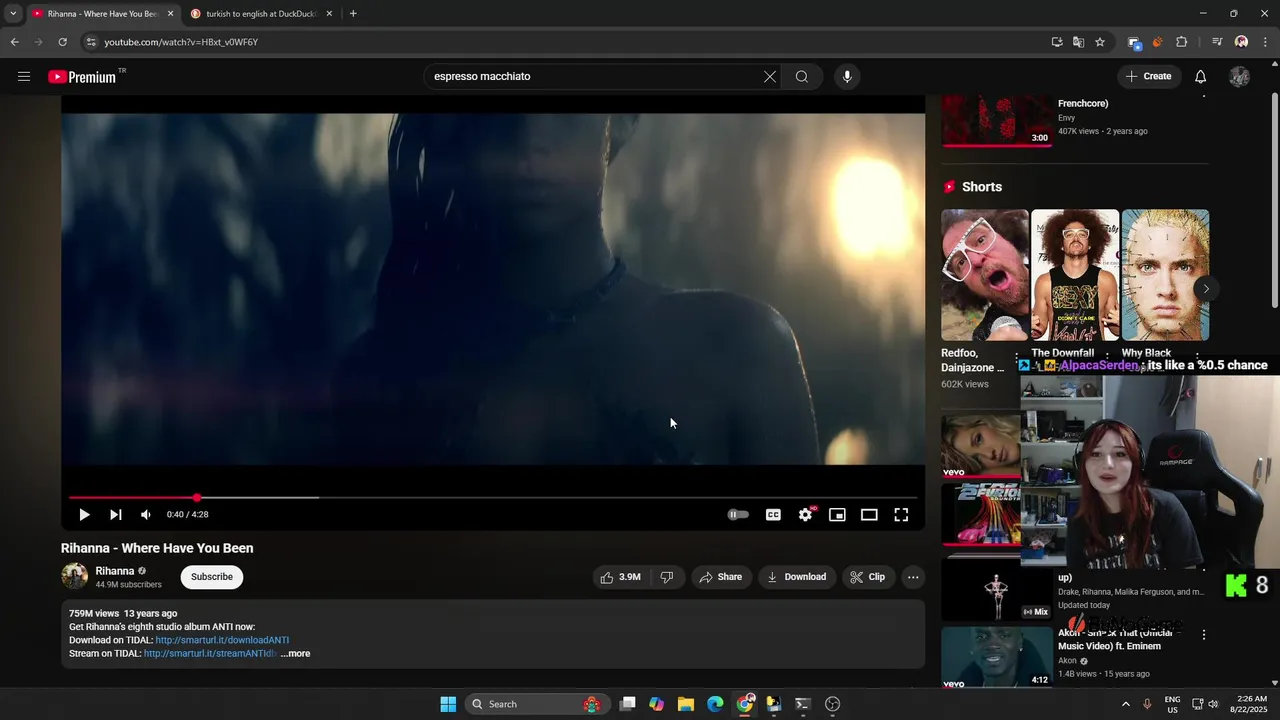
Task: Open the Windows Start menu
Action: click(x=448, y=704)
